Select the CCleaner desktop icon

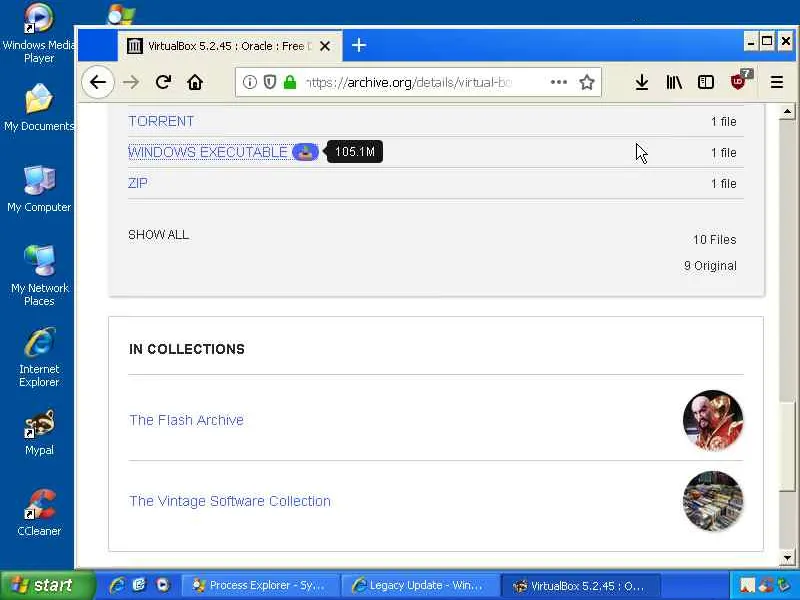click(39, 513)
